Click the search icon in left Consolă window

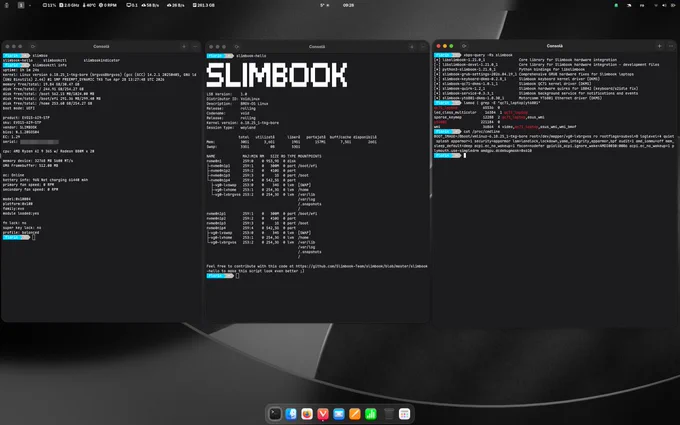point(33,46)
